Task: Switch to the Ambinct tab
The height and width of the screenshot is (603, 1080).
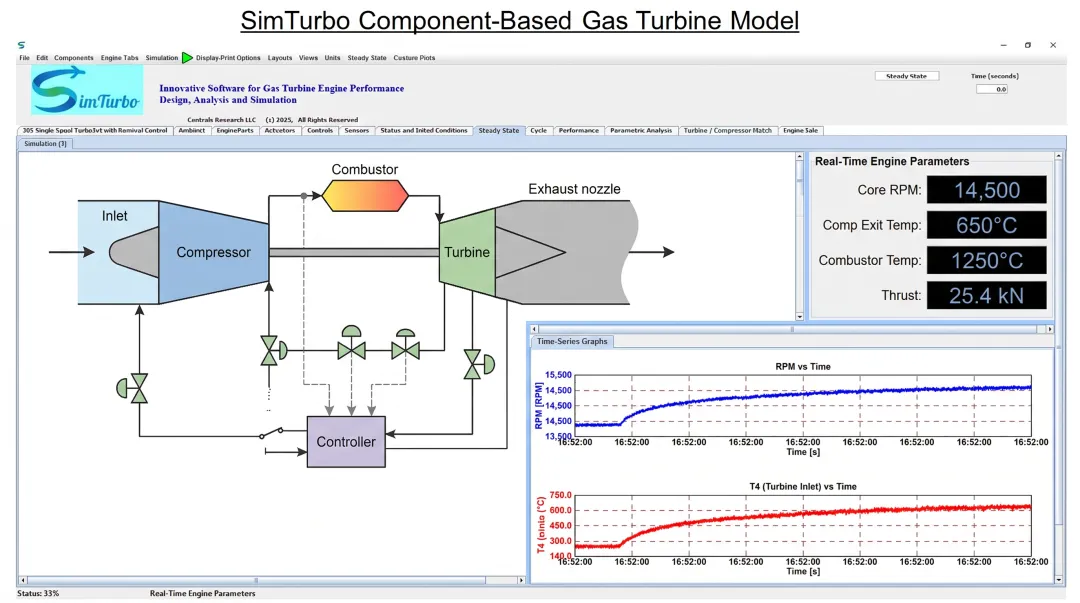Action: point(191,130)
